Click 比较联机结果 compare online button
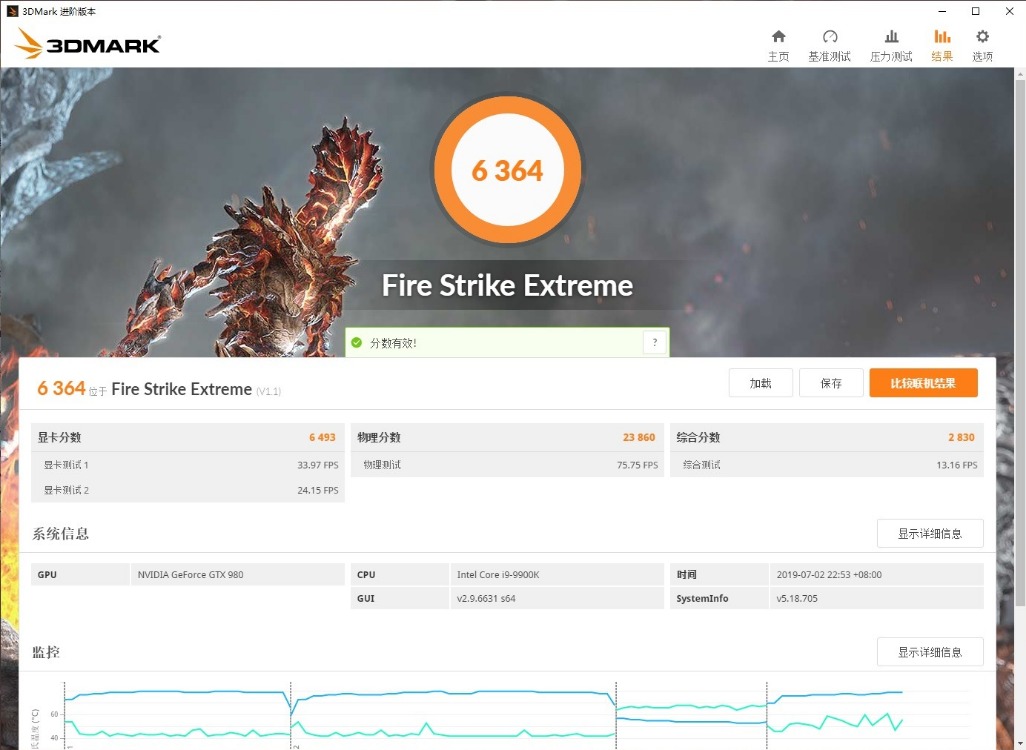 [x=923, y=383]
